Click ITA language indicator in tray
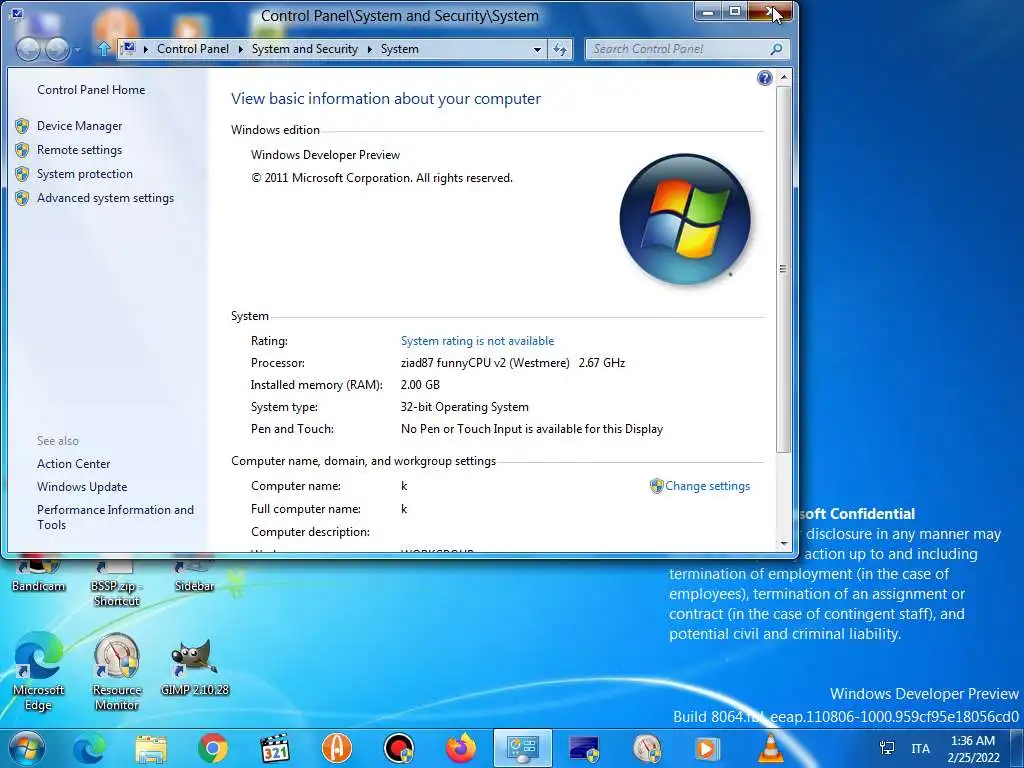The width and height of the screenshot is (1024, 768). [x=921, y=749]
